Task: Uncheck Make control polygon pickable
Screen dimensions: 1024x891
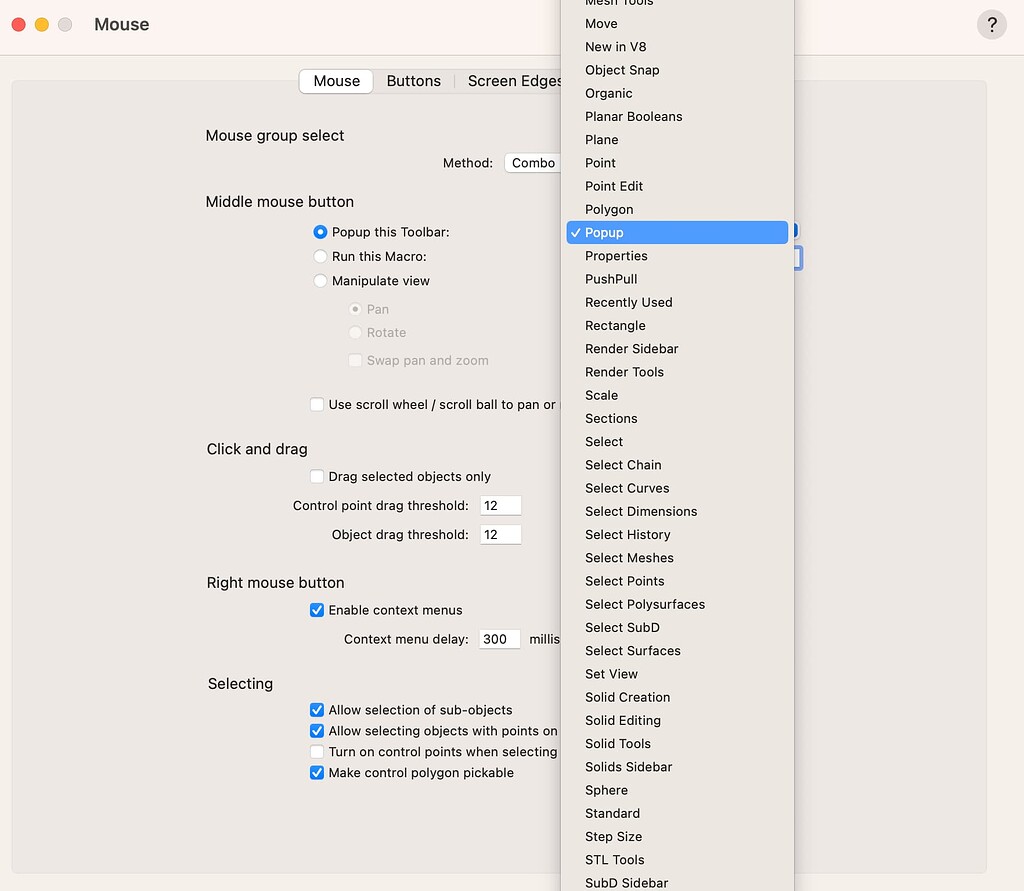Action: (x=316, y=773)
